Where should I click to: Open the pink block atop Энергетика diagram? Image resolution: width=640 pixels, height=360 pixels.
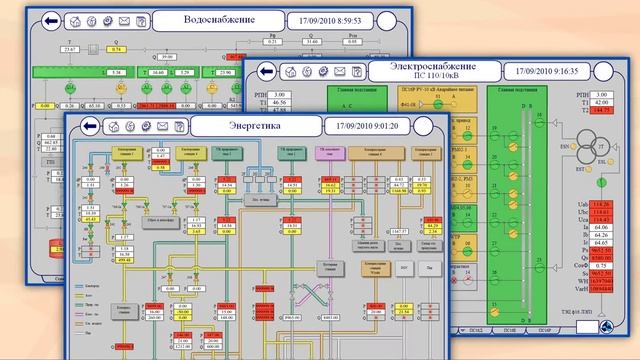point(330,153)
